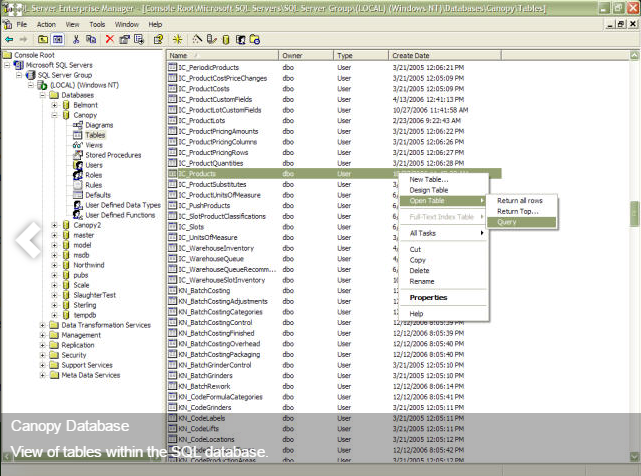This screenshot has width=641, height=476.
Task: Click the red Delete X toolbar icon
Action: (x=109, y=39)
